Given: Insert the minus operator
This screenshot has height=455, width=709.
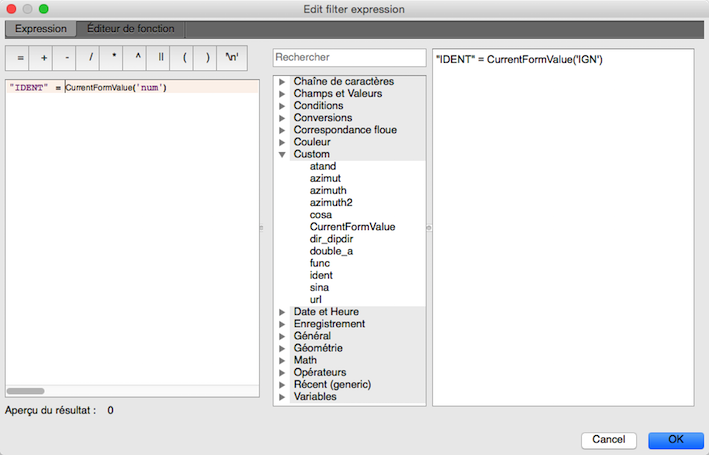Looking at the screenshot, I should click(x=67, y=57).
